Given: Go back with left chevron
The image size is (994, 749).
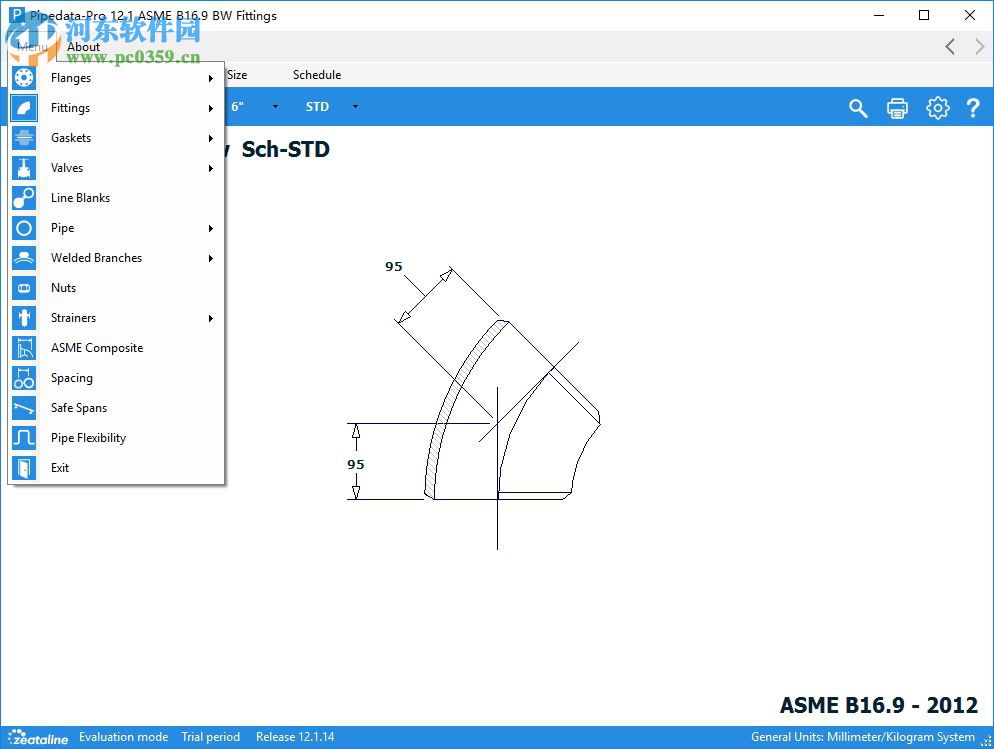Looking at the screenshot, I should coord(950,46).
